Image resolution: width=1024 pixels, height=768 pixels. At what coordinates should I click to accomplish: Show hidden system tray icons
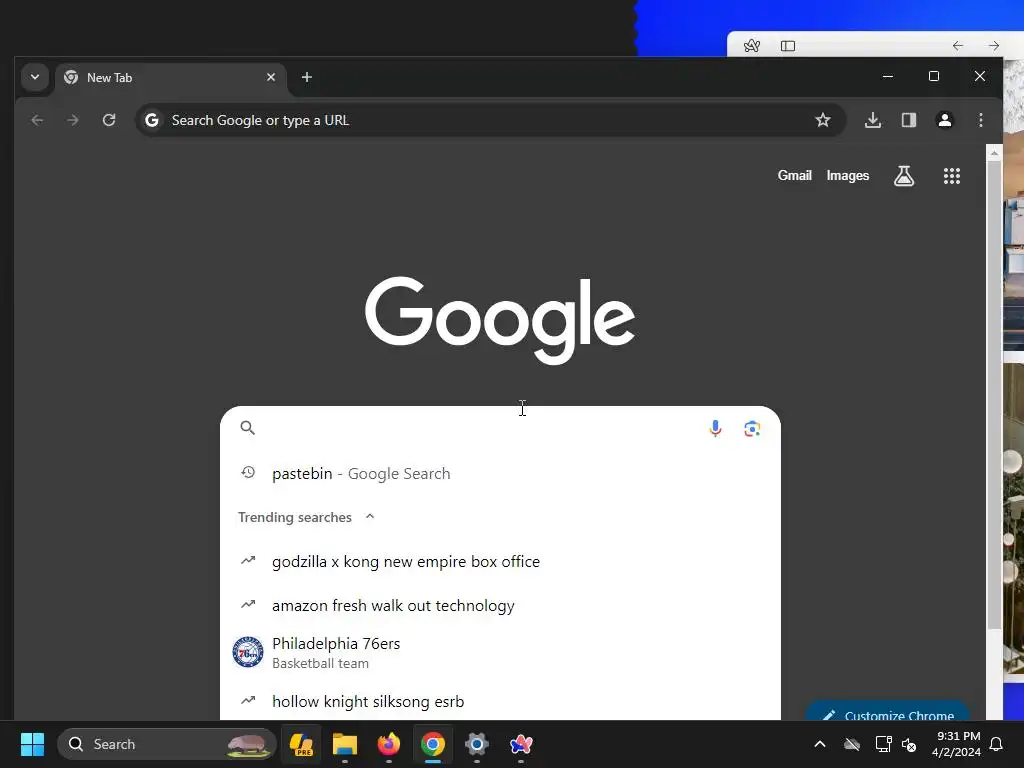click(x=820, y=744)
